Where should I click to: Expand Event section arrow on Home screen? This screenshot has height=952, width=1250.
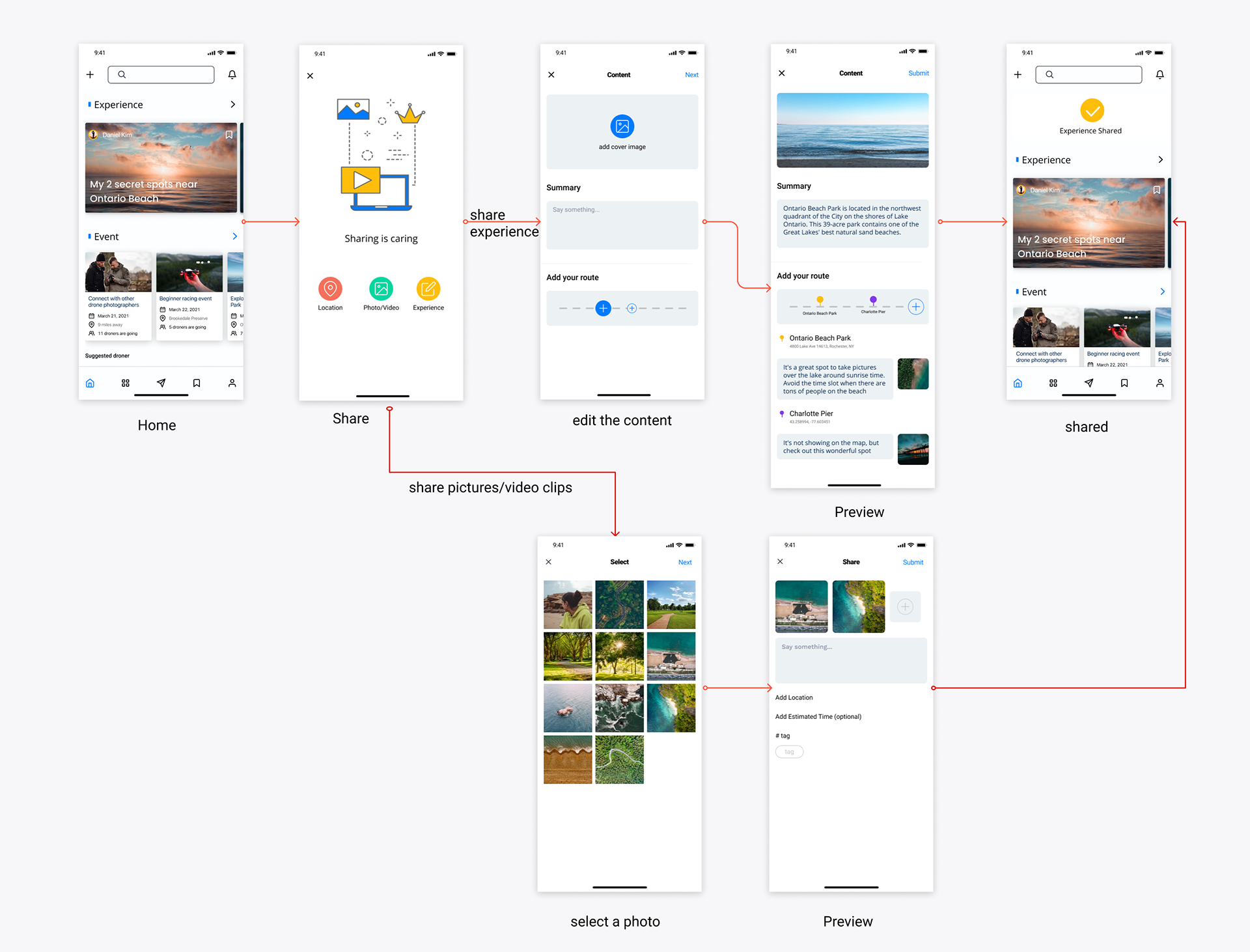click(234, 236)
